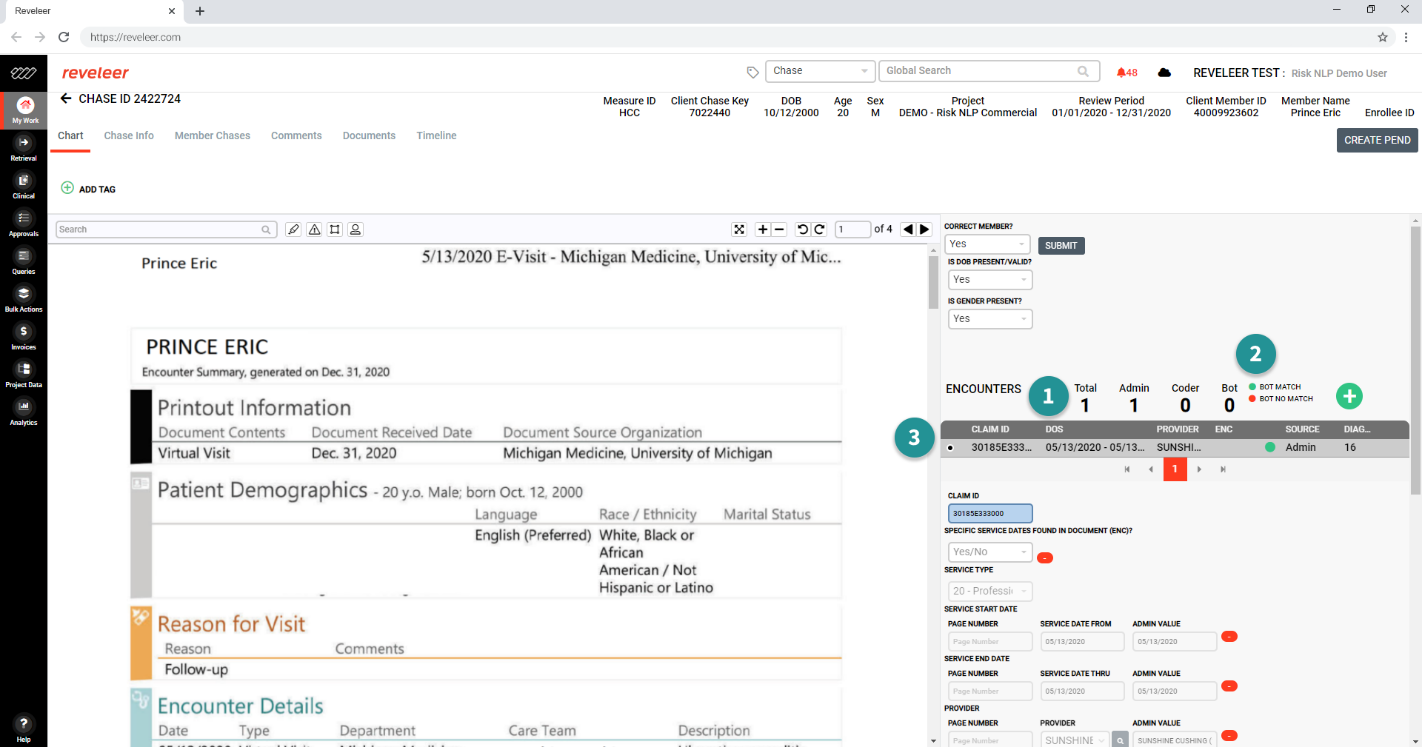The height and width of the screenshot is (747, 1422).
Task: Open the Is DOB Present/Valid dropdown
Action: [990, 280]
